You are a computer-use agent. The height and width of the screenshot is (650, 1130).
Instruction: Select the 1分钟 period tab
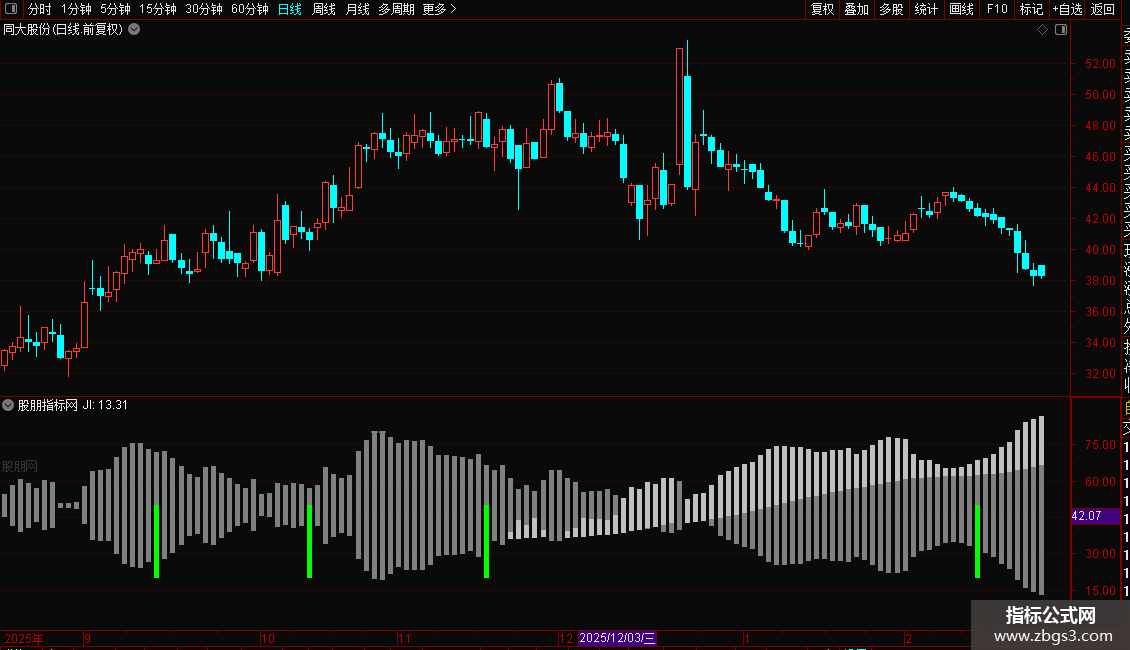pos(76,9)
